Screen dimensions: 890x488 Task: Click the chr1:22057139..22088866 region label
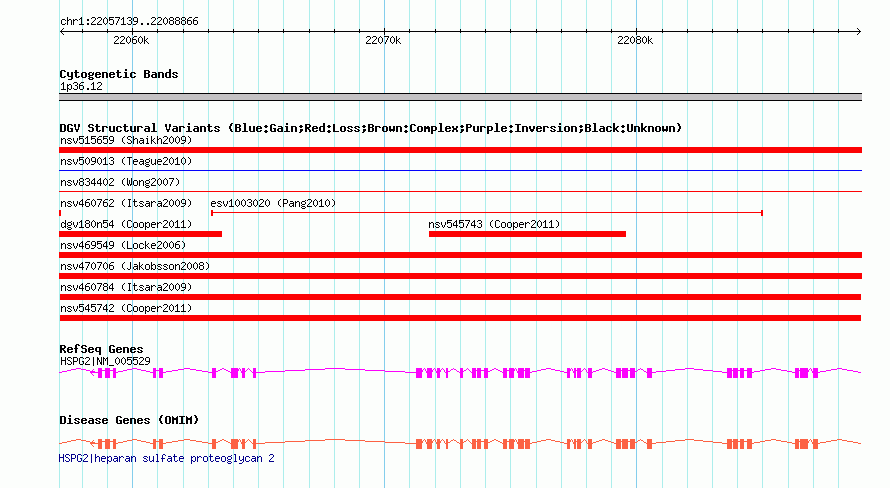pos(129,21)
